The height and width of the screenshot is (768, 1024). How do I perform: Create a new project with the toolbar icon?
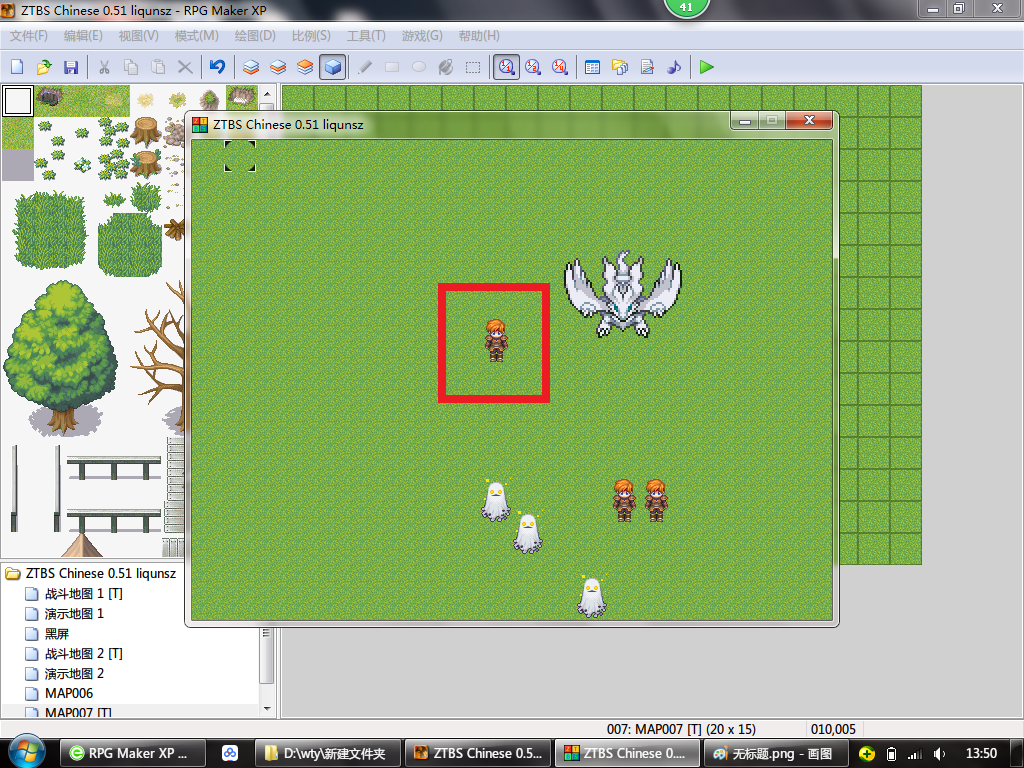click(17, 67)
